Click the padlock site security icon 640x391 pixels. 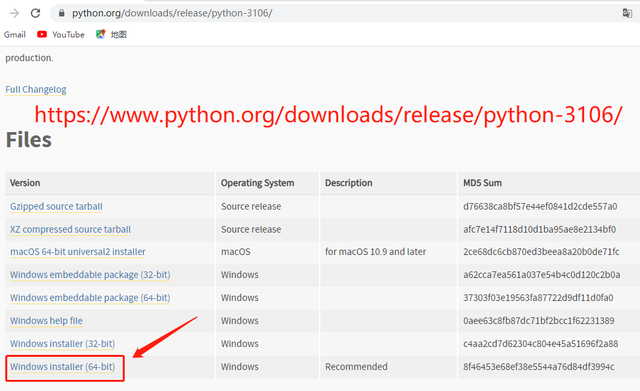click(x=62, y=13)
